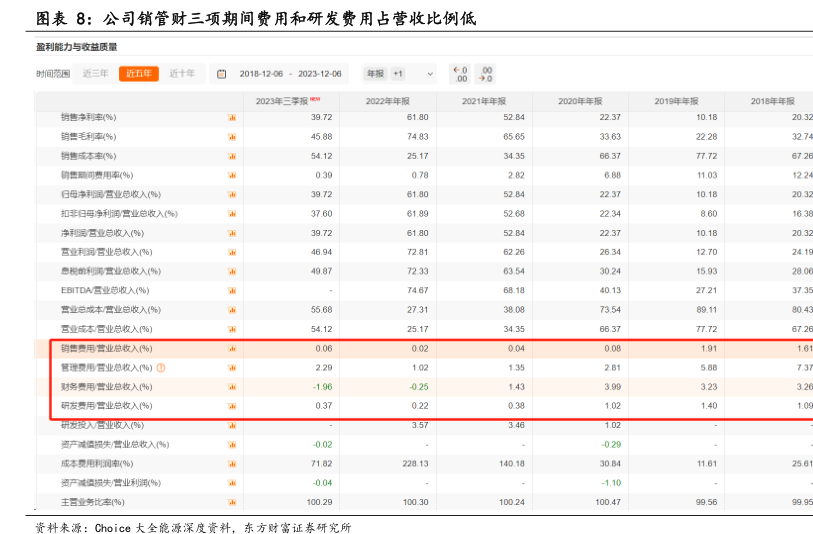This screenshot has height=534, width=813.
Task: Select the 近五年 time range
Action: (x=138, y=73)
